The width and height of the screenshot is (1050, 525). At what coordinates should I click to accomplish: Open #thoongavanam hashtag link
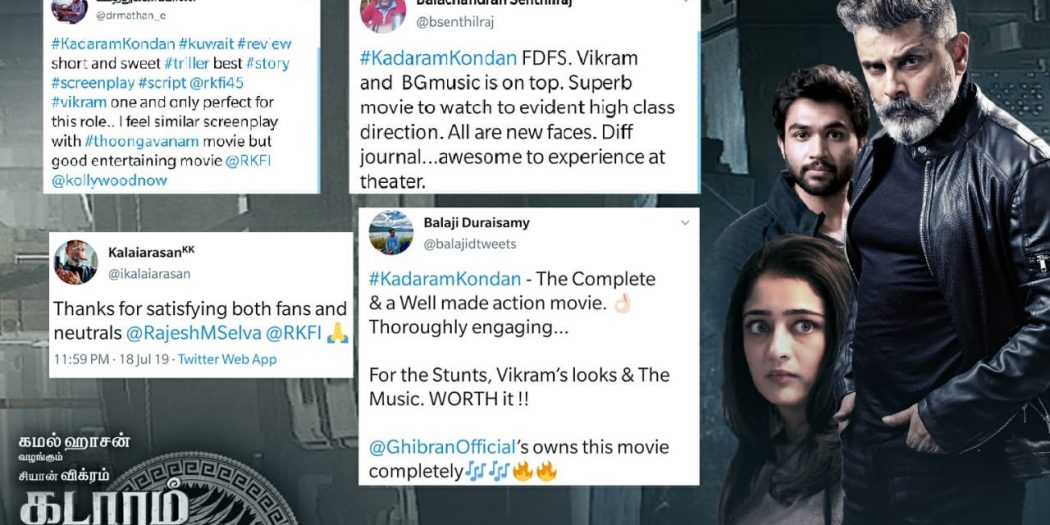130,142
